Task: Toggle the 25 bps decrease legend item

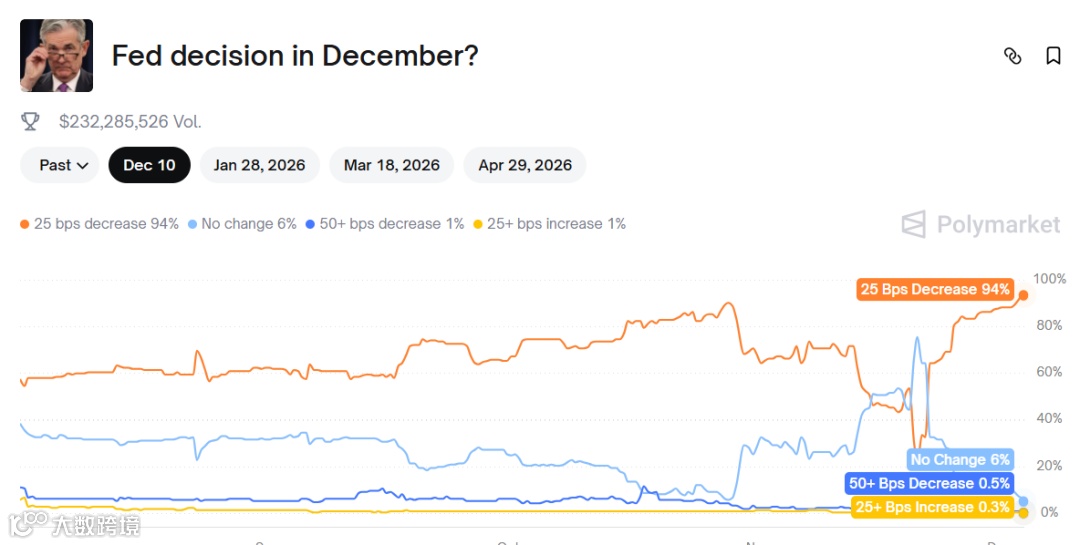Action: click(99, 224)
